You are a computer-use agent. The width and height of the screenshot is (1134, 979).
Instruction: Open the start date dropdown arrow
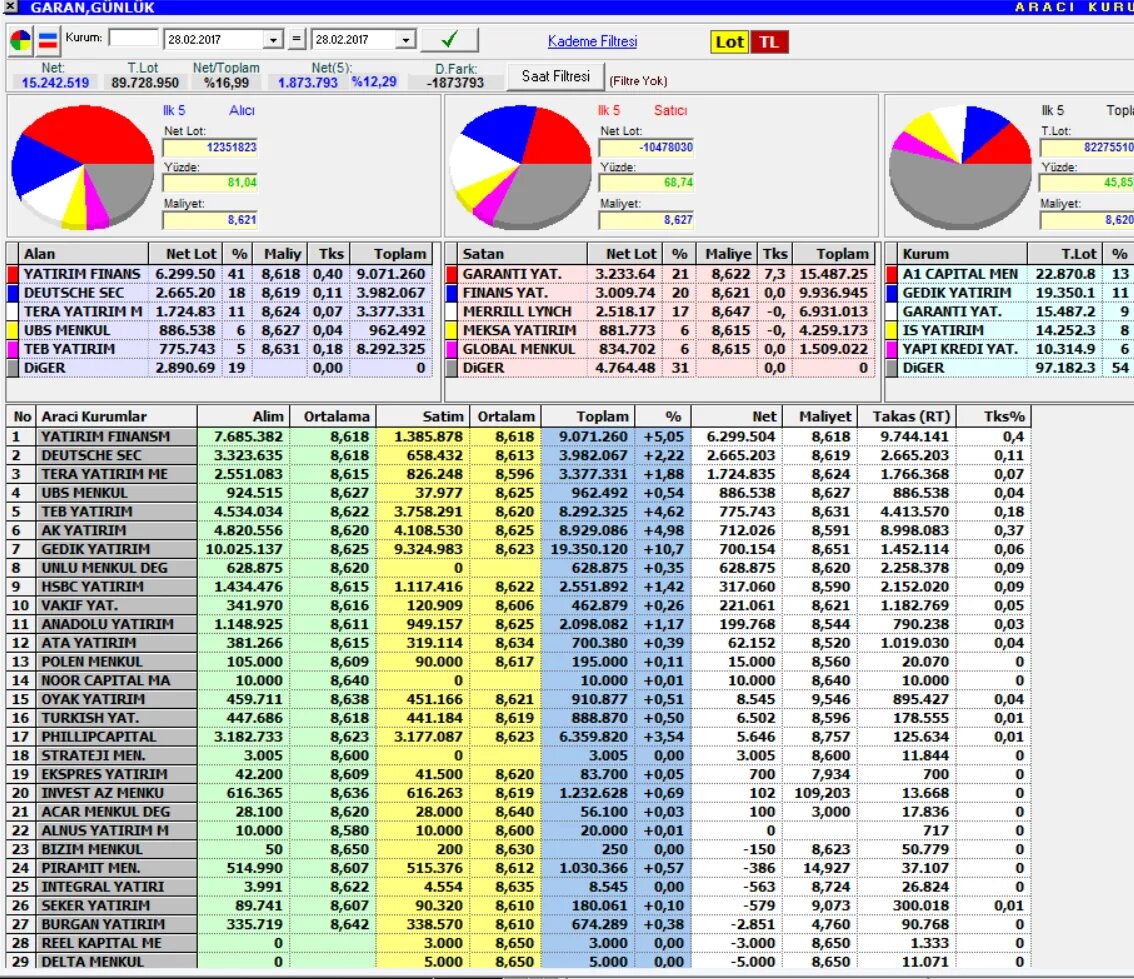click(273, 40)
